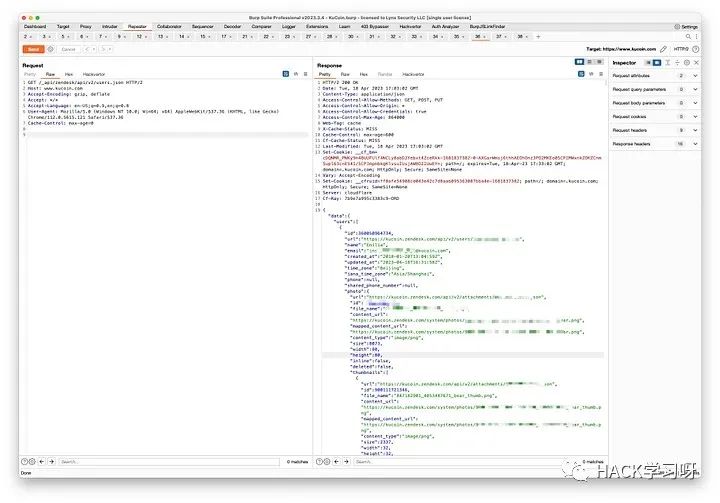Expand Request attributes section
This screenshot has width=720, height=503.
655,75
